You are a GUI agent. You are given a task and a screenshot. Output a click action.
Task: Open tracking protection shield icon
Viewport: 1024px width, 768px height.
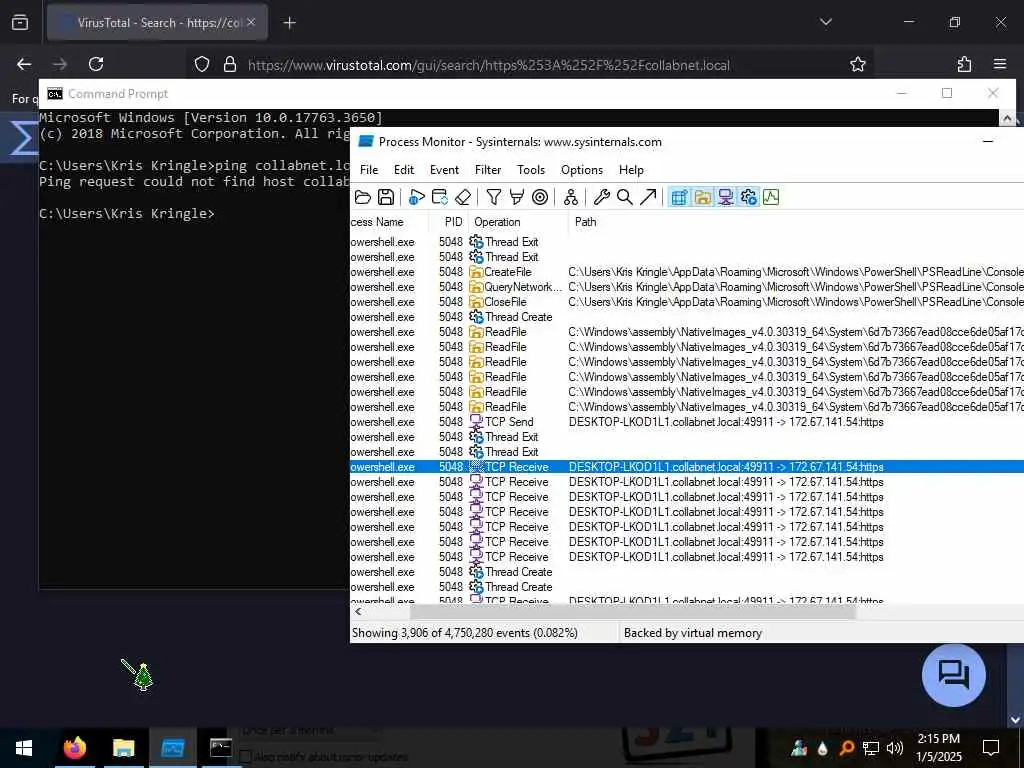(202, 65)
